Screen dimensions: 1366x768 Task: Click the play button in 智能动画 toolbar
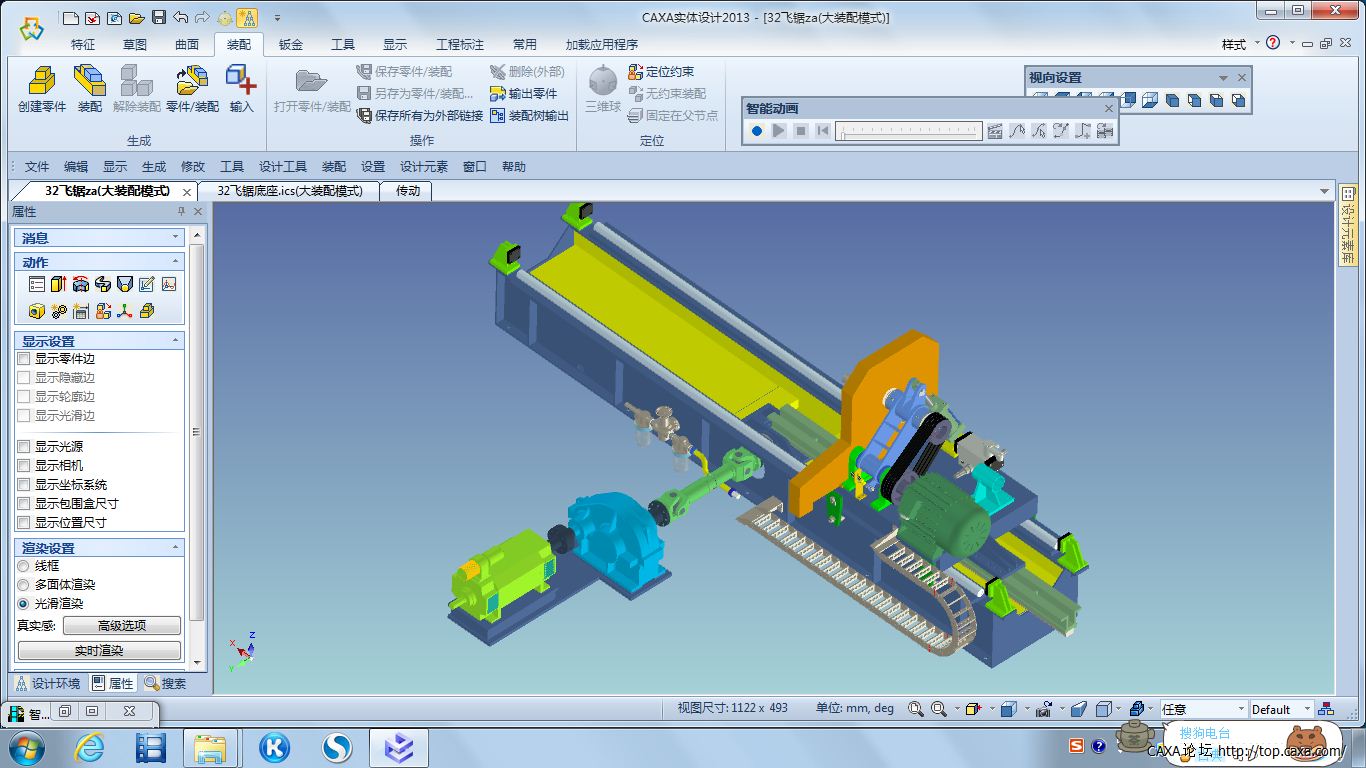pyautogui.click(x=779, y=130)
